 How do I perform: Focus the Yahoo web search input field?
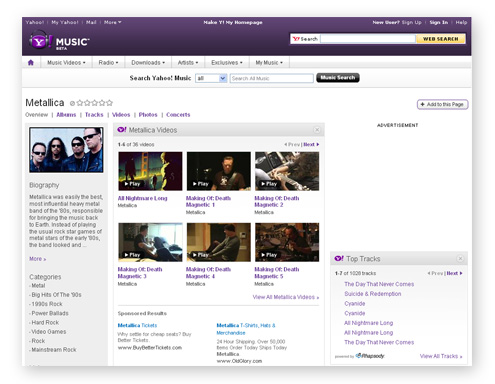tap(368, 39)
